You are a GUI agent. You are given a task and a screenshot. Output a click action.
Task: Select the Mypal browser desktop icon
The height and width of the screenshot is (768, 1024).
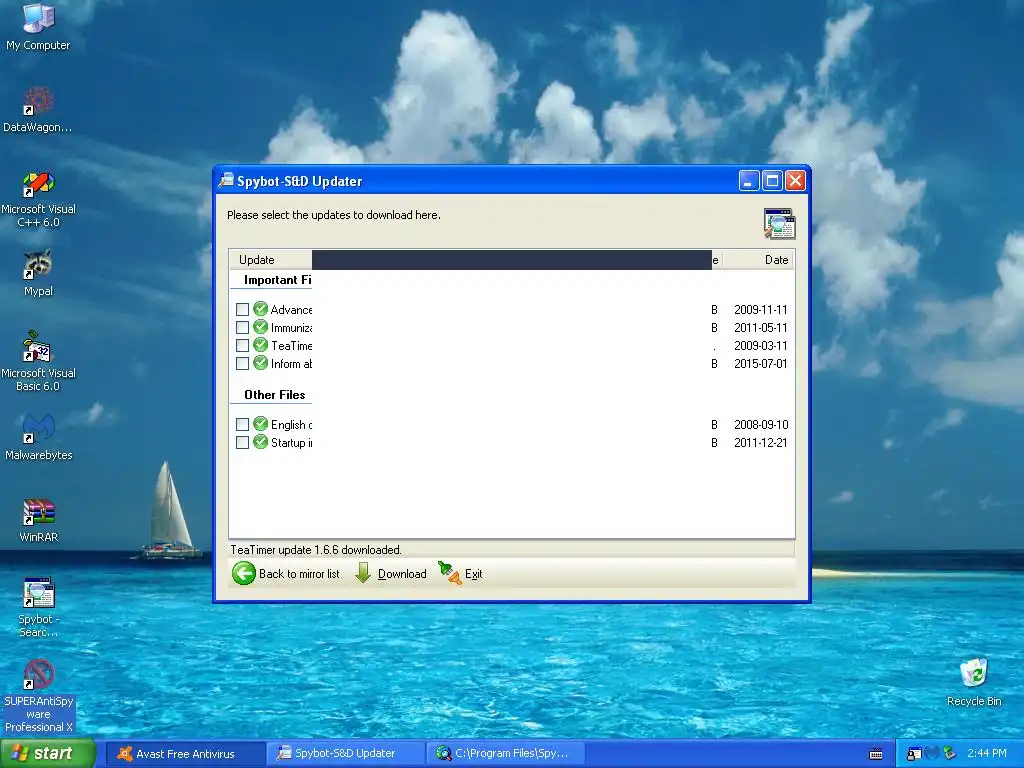pyautogui.click(x=38, y=272)
